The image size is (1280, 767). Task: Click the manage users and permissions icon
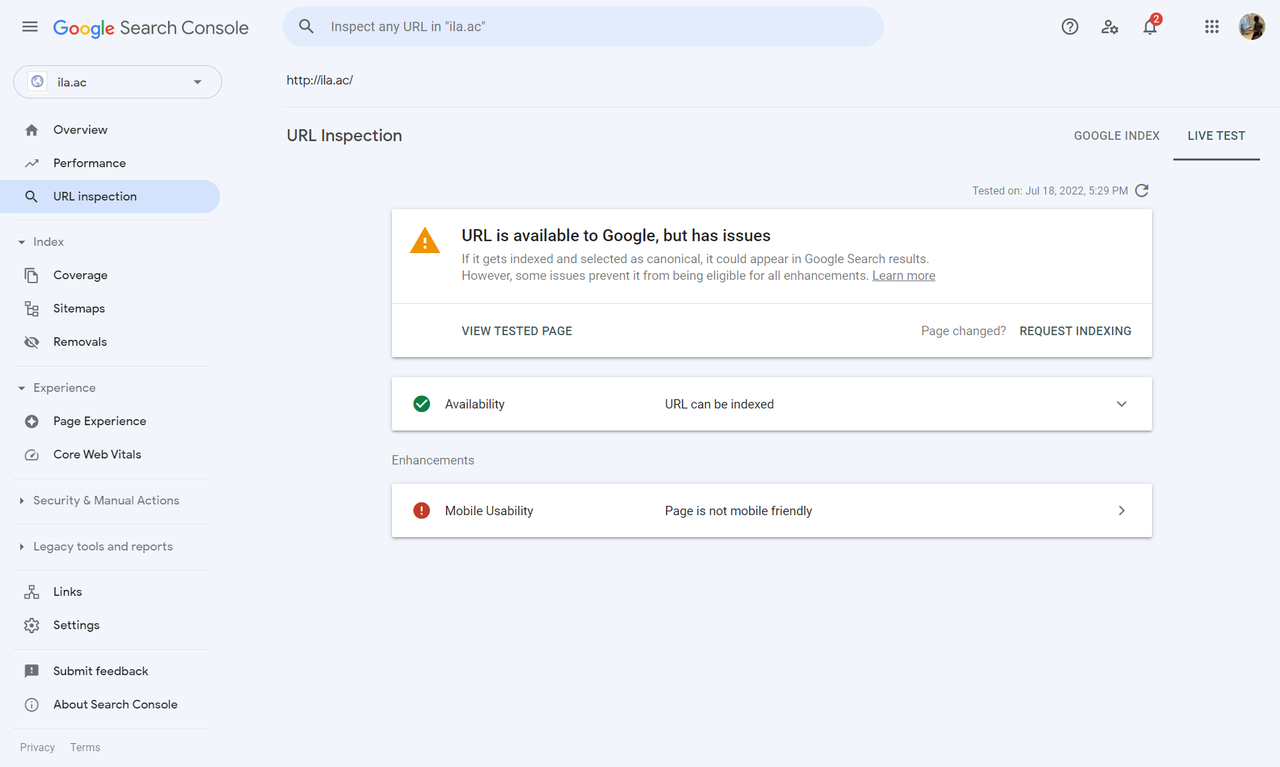(1110, 27)
